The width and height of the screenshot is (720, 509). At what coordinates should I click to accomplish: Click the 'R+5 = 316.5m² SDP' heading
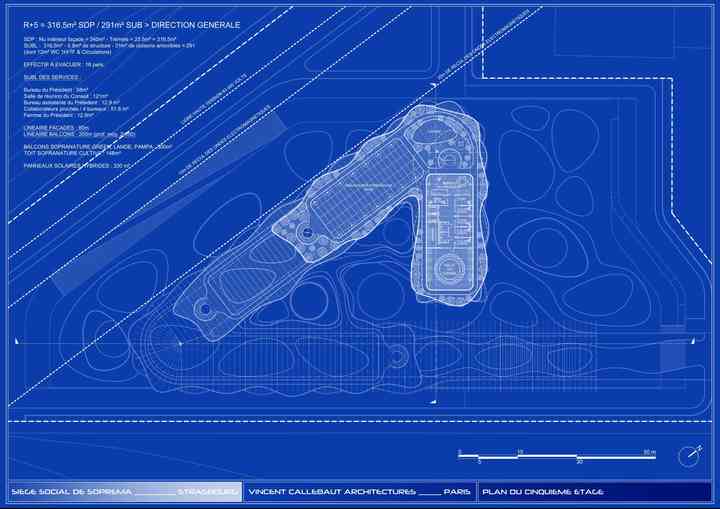(125, 24)
